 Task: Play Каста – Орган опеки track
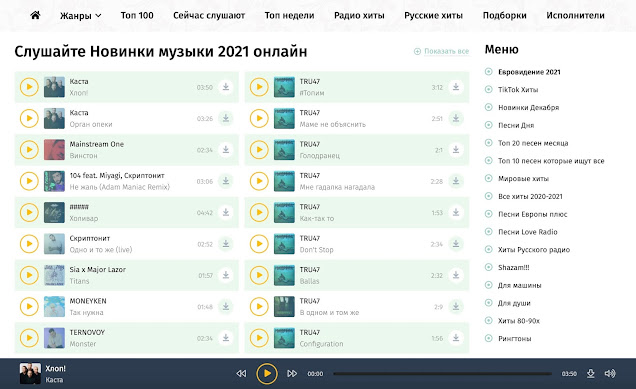[x=29, y=118]
